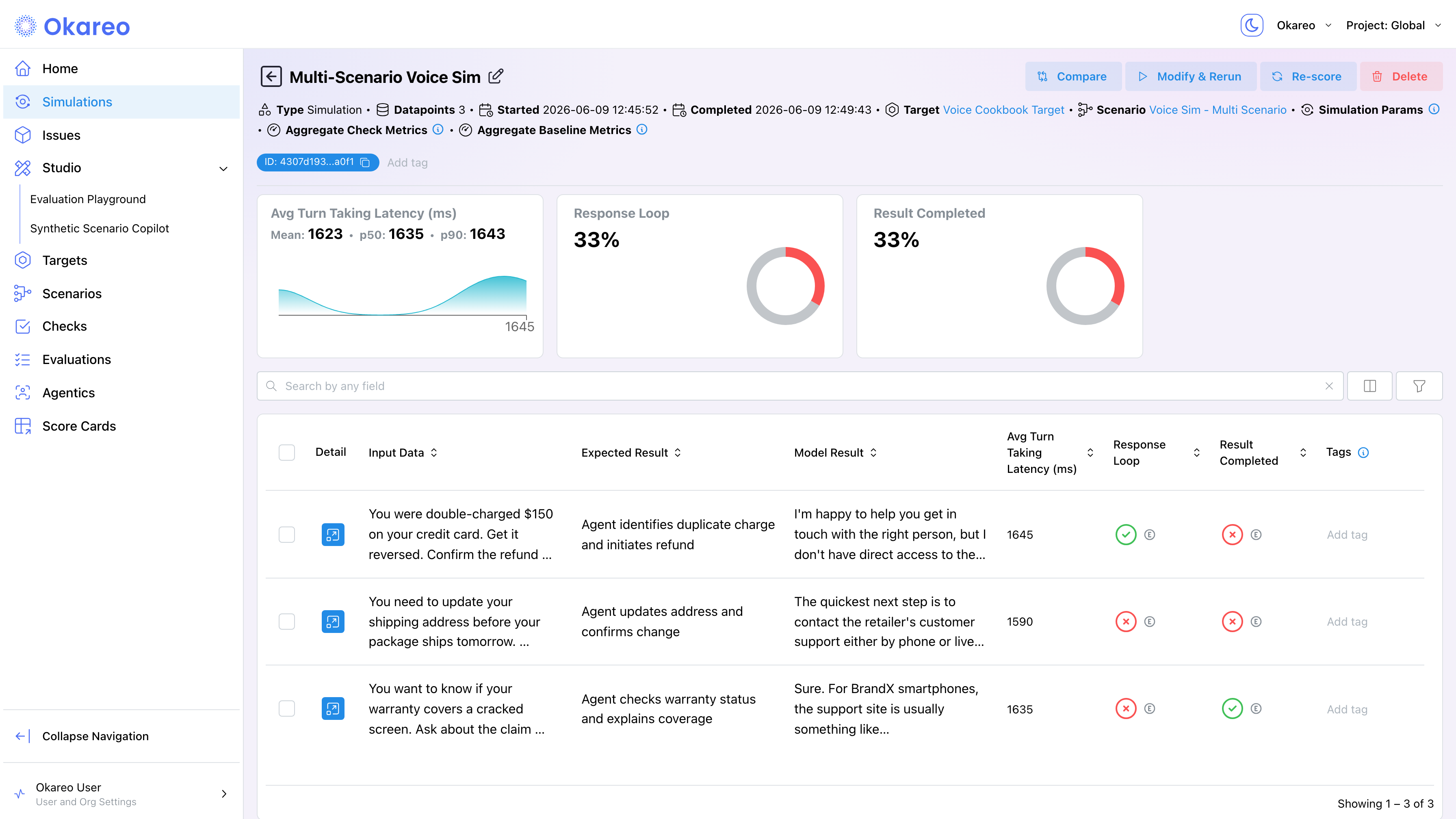The height and width of the screenshot is (819, 1456).
Task: Sort by Input Data column
Action: coord(433,453)
